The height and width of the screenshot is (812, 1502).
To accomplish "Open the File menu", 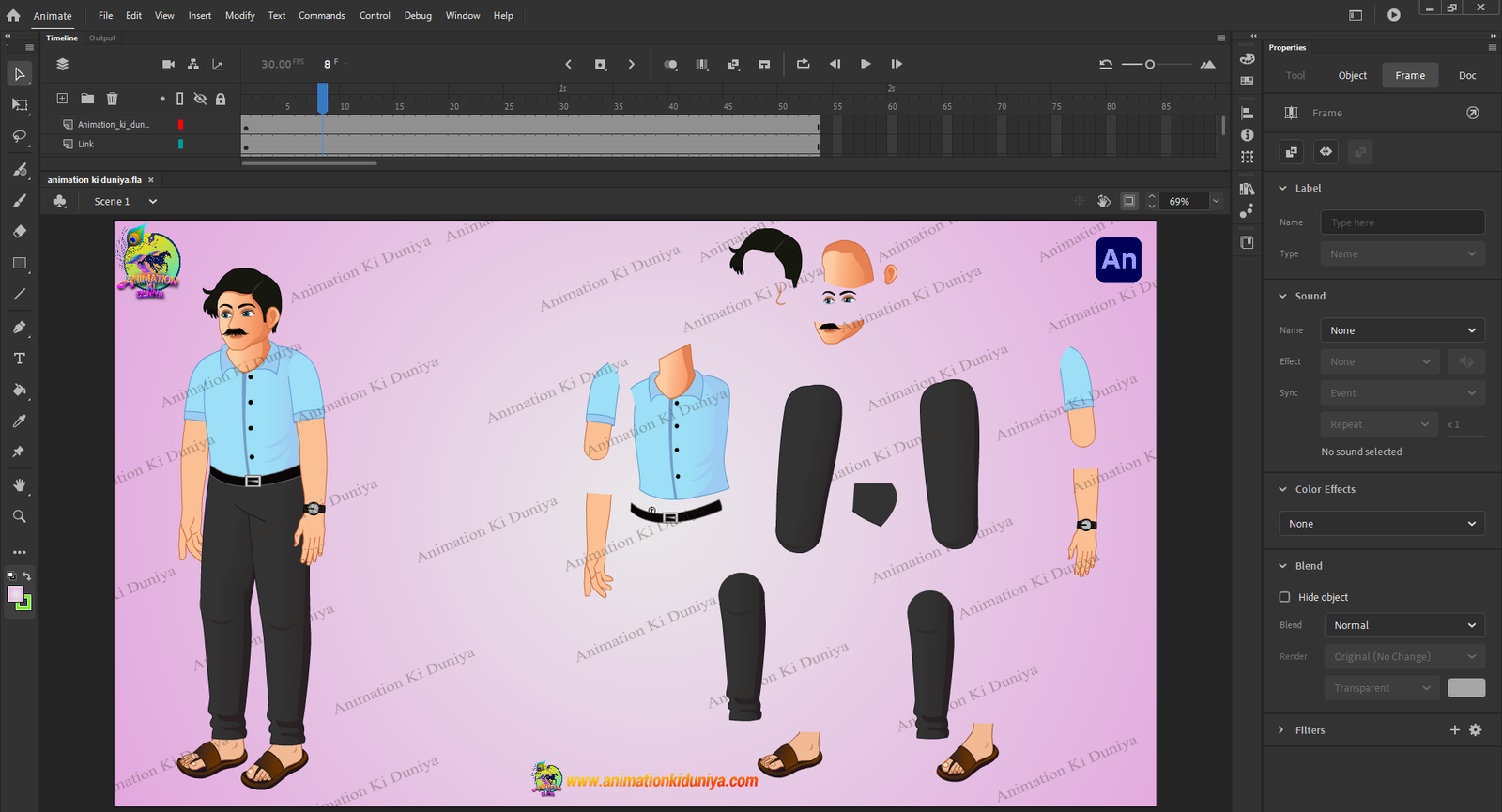I will click(105, 15).
